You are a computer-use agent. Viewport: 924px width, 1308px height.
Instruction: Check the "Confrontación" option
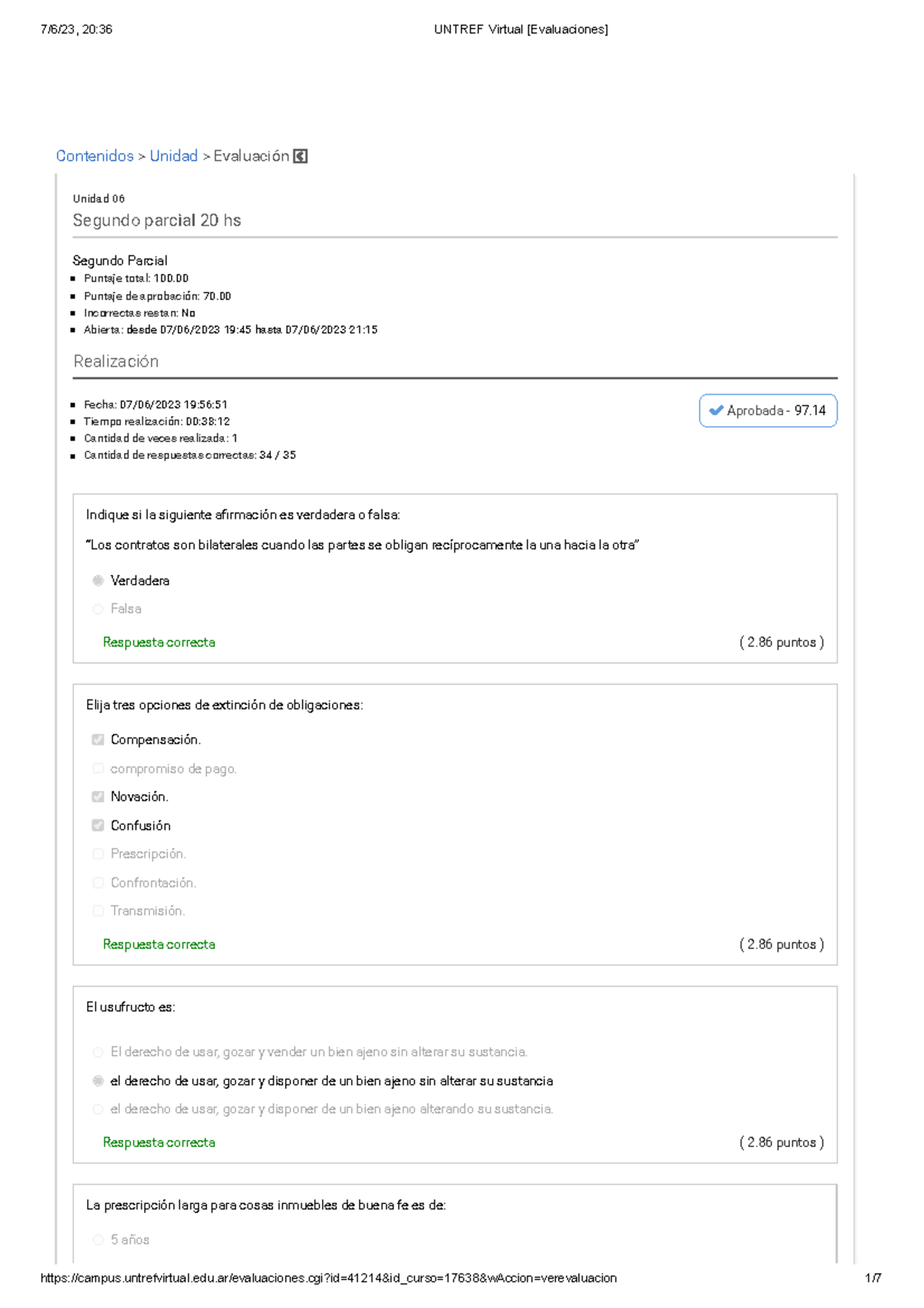coord(97,883)
